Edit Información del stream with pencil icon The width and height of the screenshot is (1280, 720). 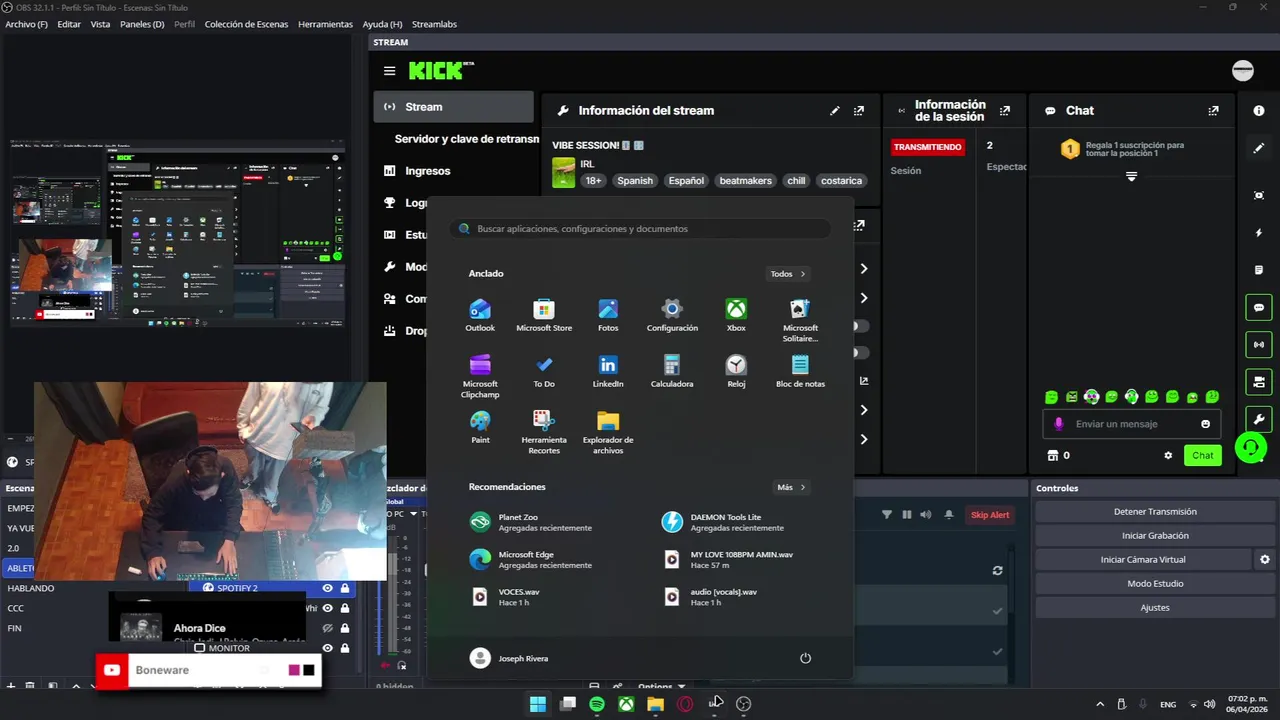tap(835, 111)
